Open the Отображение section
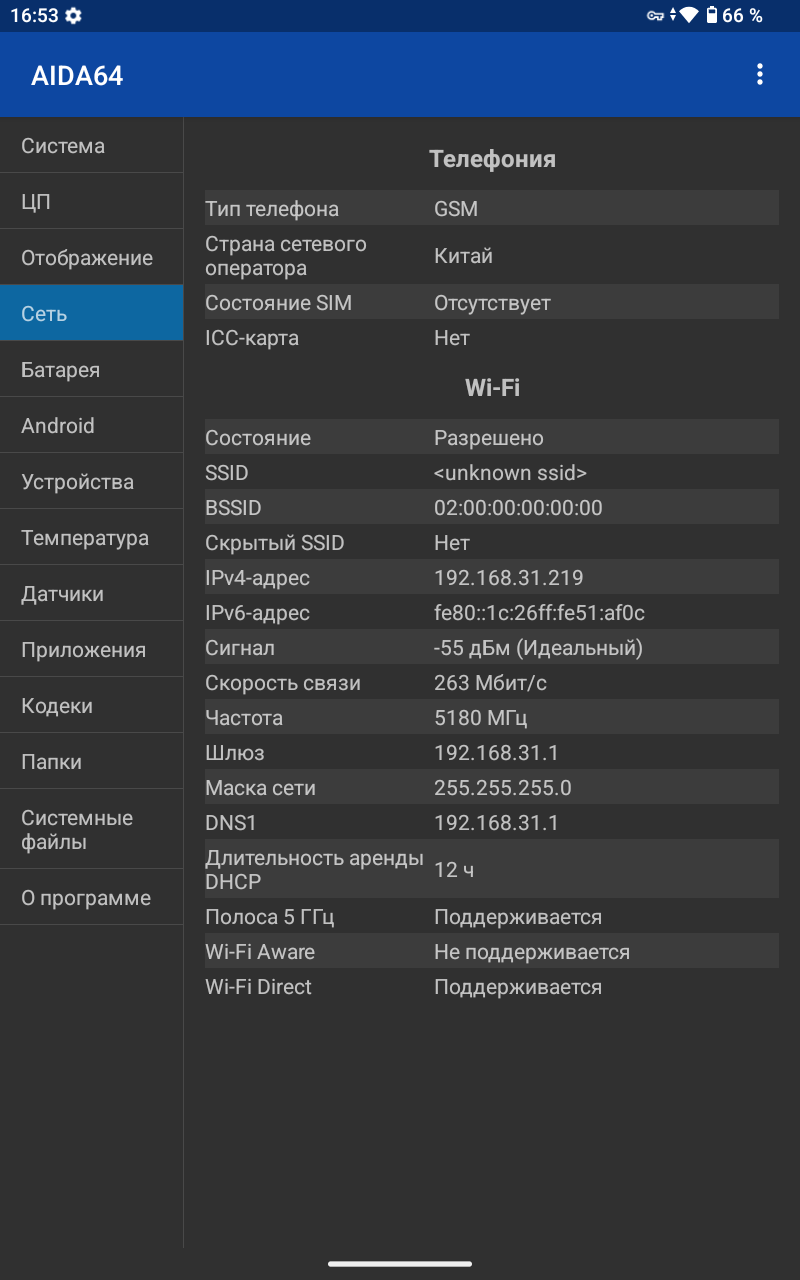Image resolution: width=800 pixels, height=1280 pixels. pyautogui.click(x=91, y=258)
